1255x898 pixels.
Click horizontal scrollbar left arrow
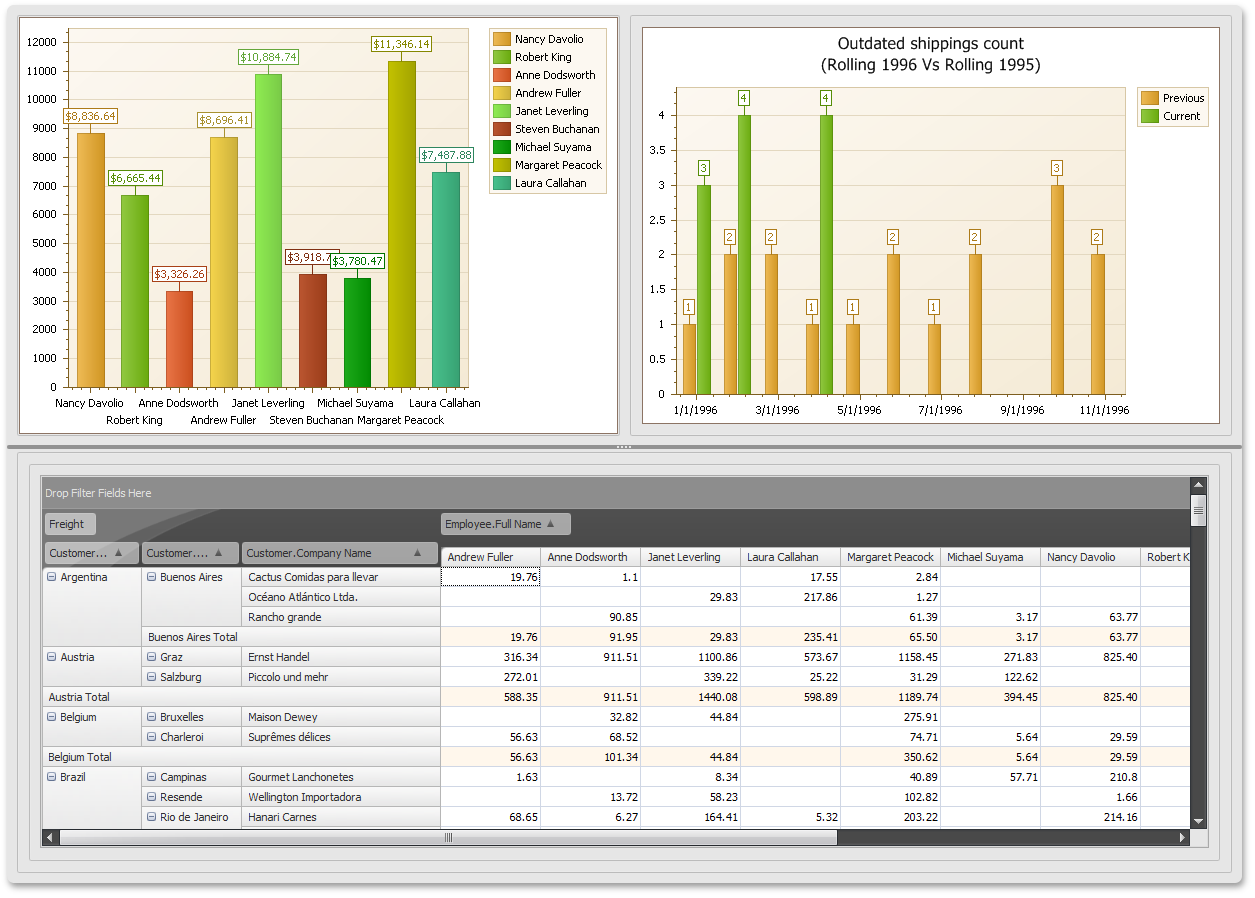tap(49, 837)
